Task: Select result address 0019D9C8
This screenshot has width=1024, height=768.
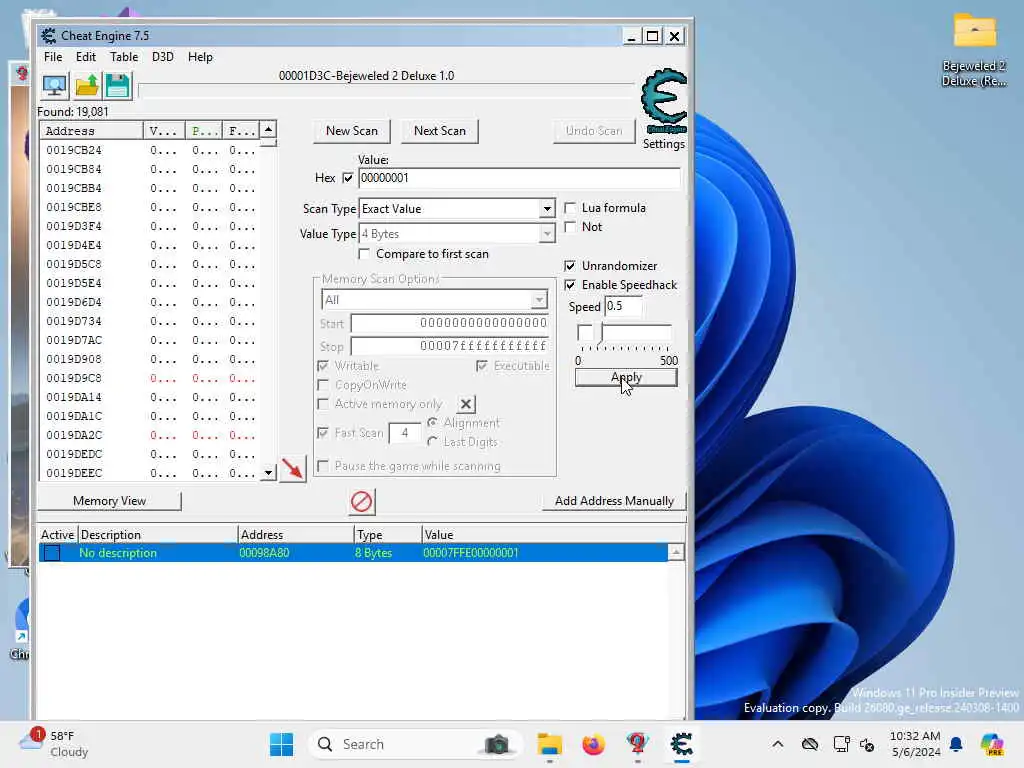Action: [x=74, y=378]
